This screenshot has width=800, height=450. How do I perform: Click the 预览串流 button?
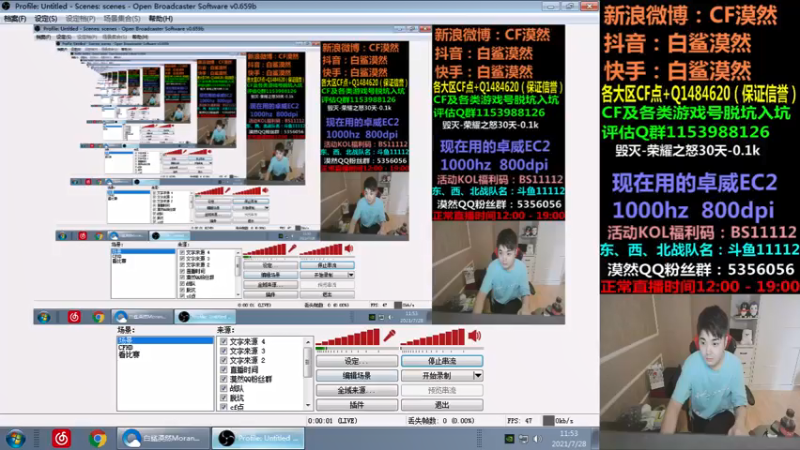442,390
